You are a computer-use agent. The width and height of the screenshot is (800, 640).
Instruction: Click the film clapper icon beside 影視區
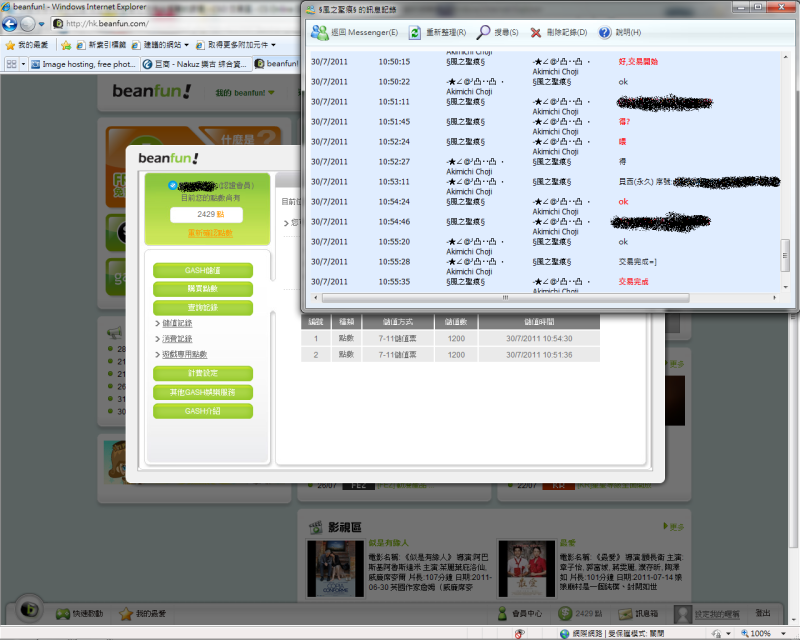point(316,527)
